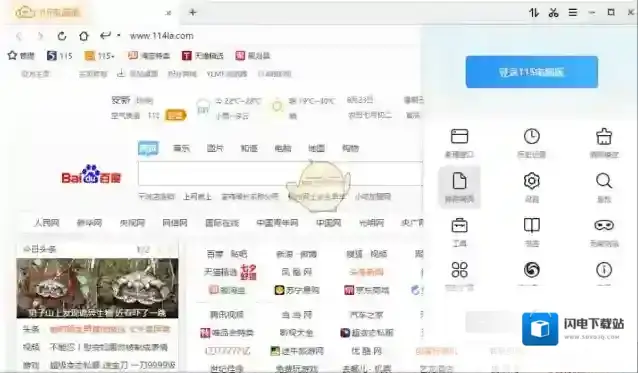638x373 pixels.
Task: Click the scissors screenshot icon in title bar
Action: [553, 13]
